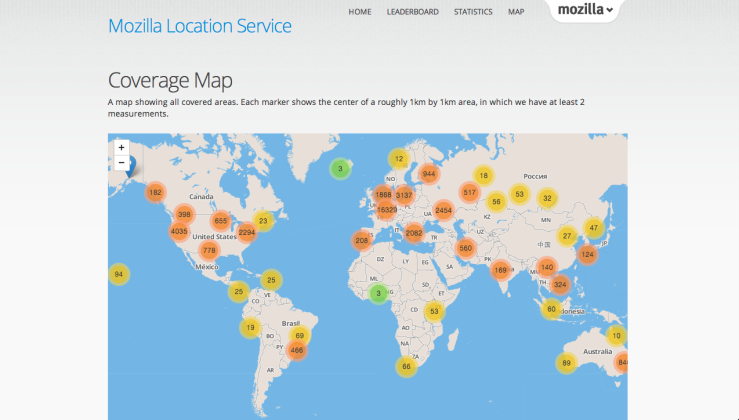This screenshot has height=420, width=739.
Task: Open the LEADERBOARD navigation item
Action: pos(412,12)
